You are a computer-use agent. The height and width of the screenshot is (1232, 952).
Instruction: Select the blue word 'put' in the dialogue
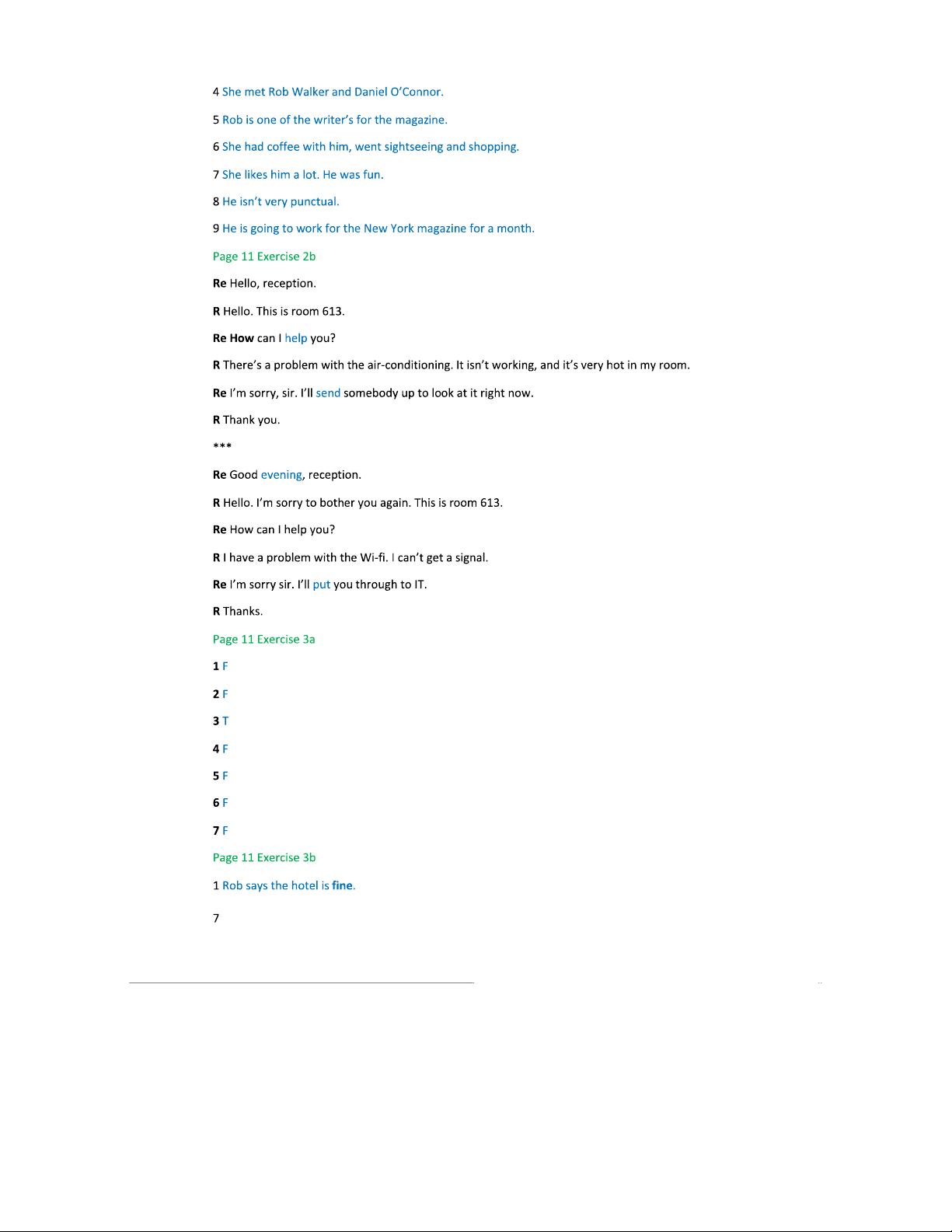322,585
